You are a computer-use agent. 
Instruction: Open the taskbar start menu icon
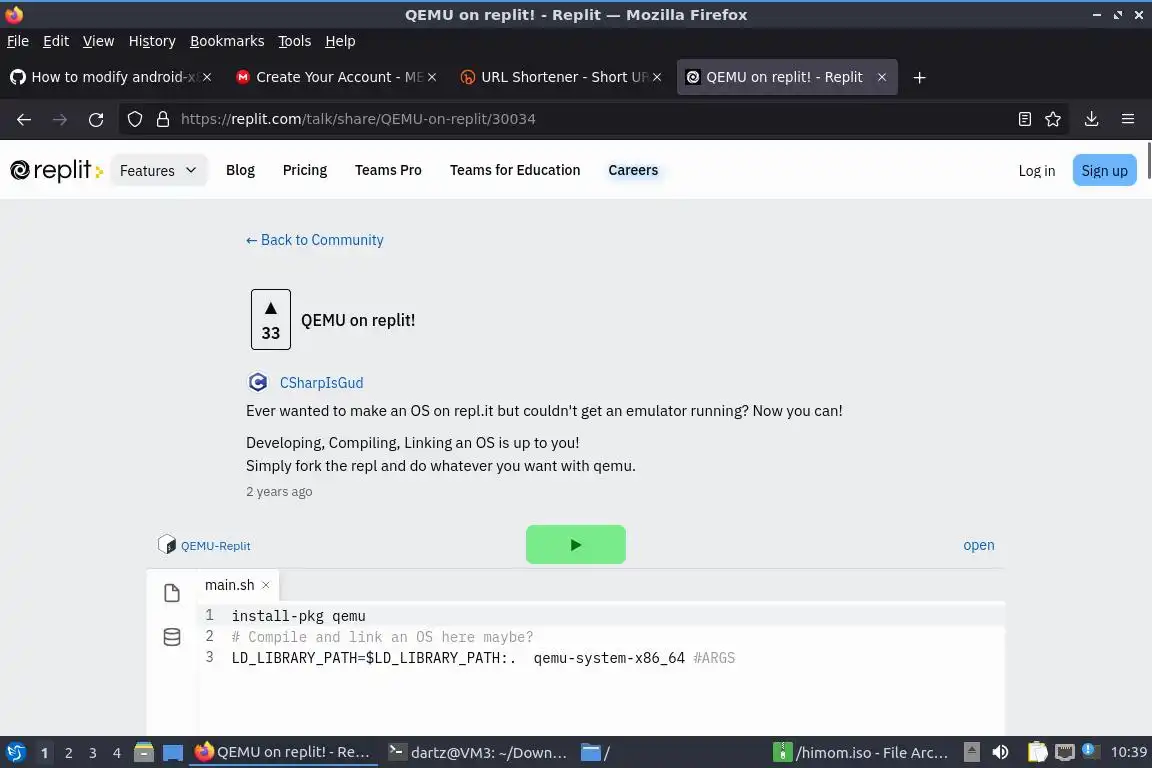tap(15, 752)
